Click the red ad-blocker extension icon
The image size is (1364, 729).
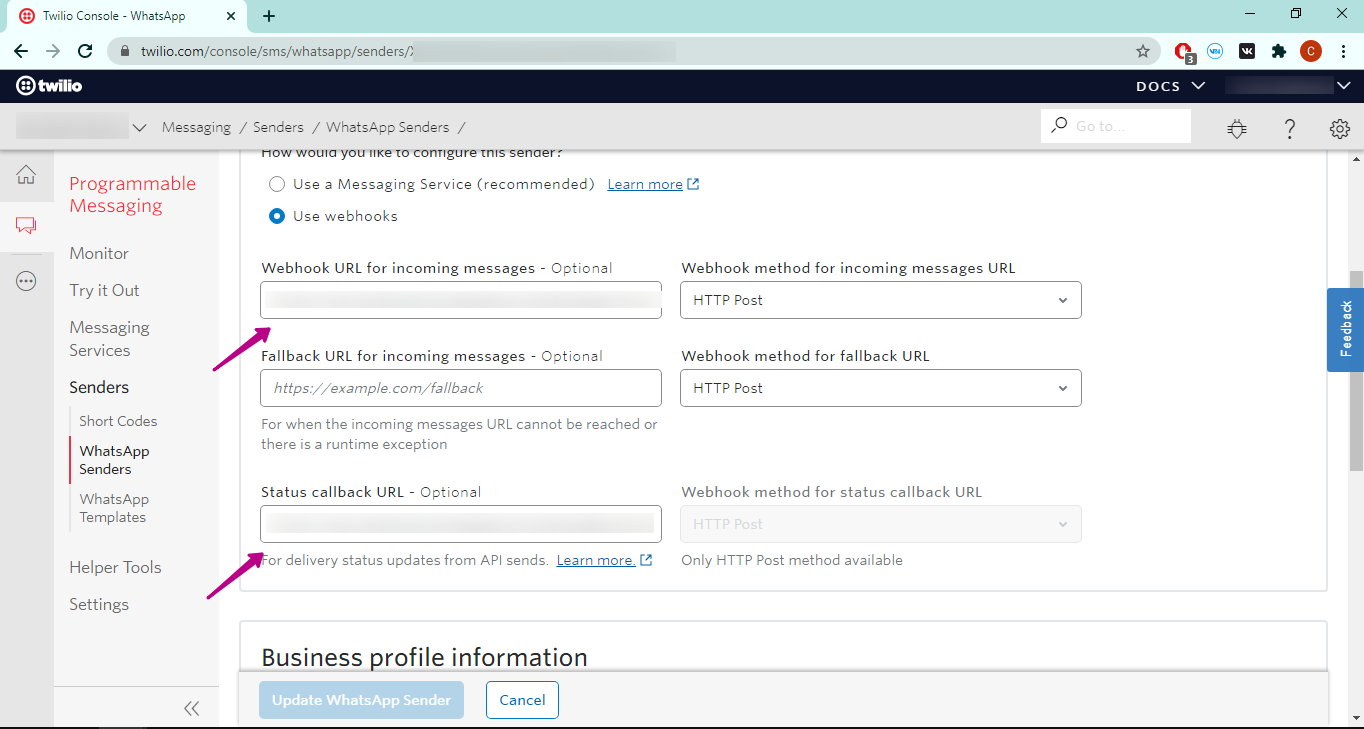[1184, 51]
